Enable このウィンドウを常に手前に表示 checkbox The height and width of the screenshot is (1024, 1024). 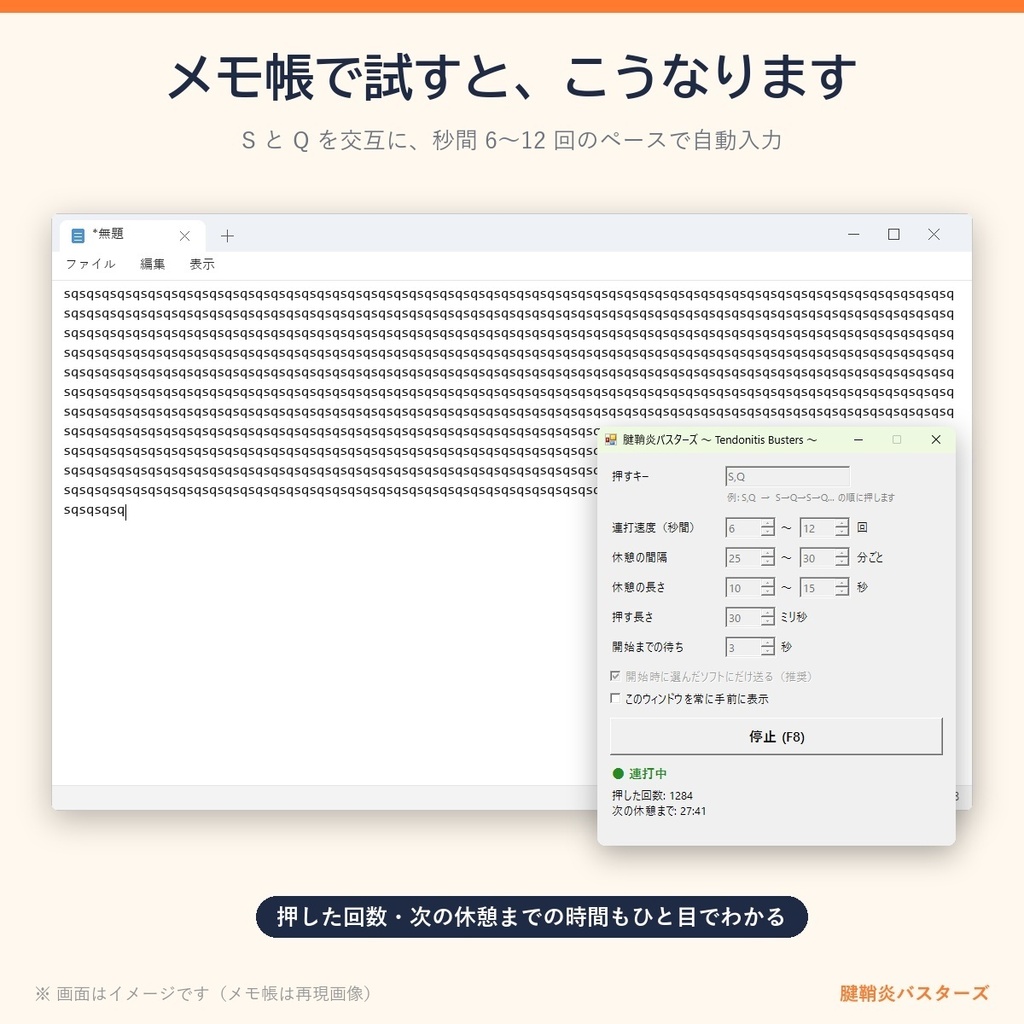tap(615, 698)
